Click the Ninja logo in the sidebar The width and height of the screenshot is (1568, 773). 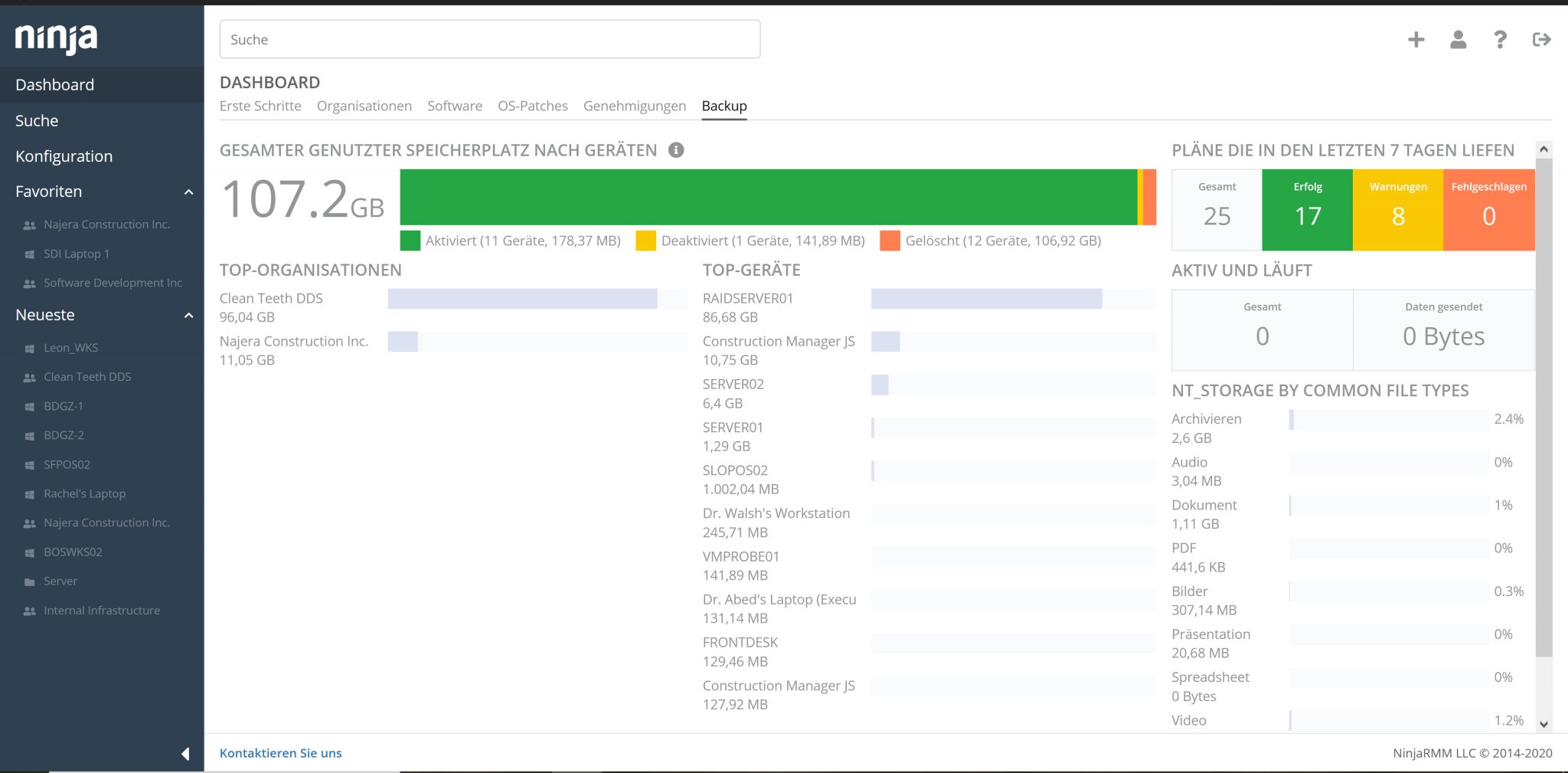56,36
